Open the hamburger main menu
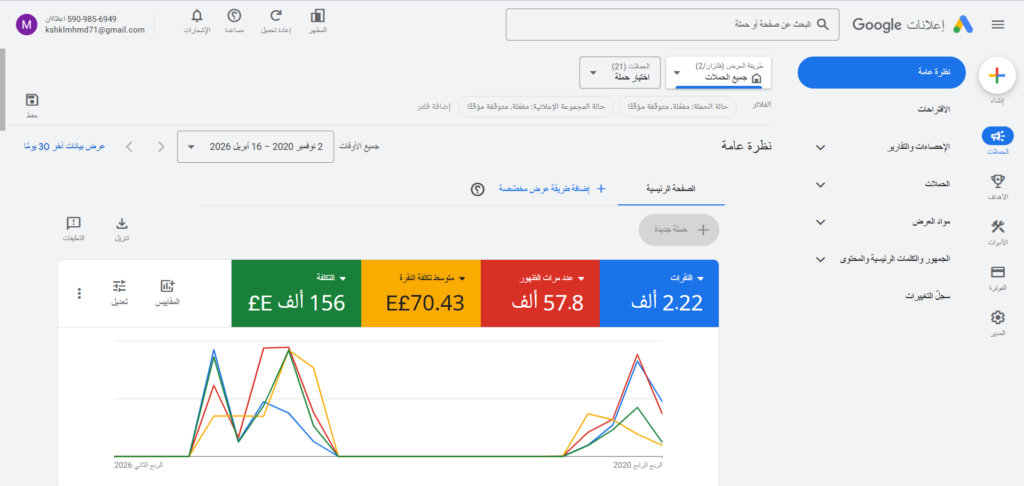1024x486 pixels. click(x=997, y=25)
